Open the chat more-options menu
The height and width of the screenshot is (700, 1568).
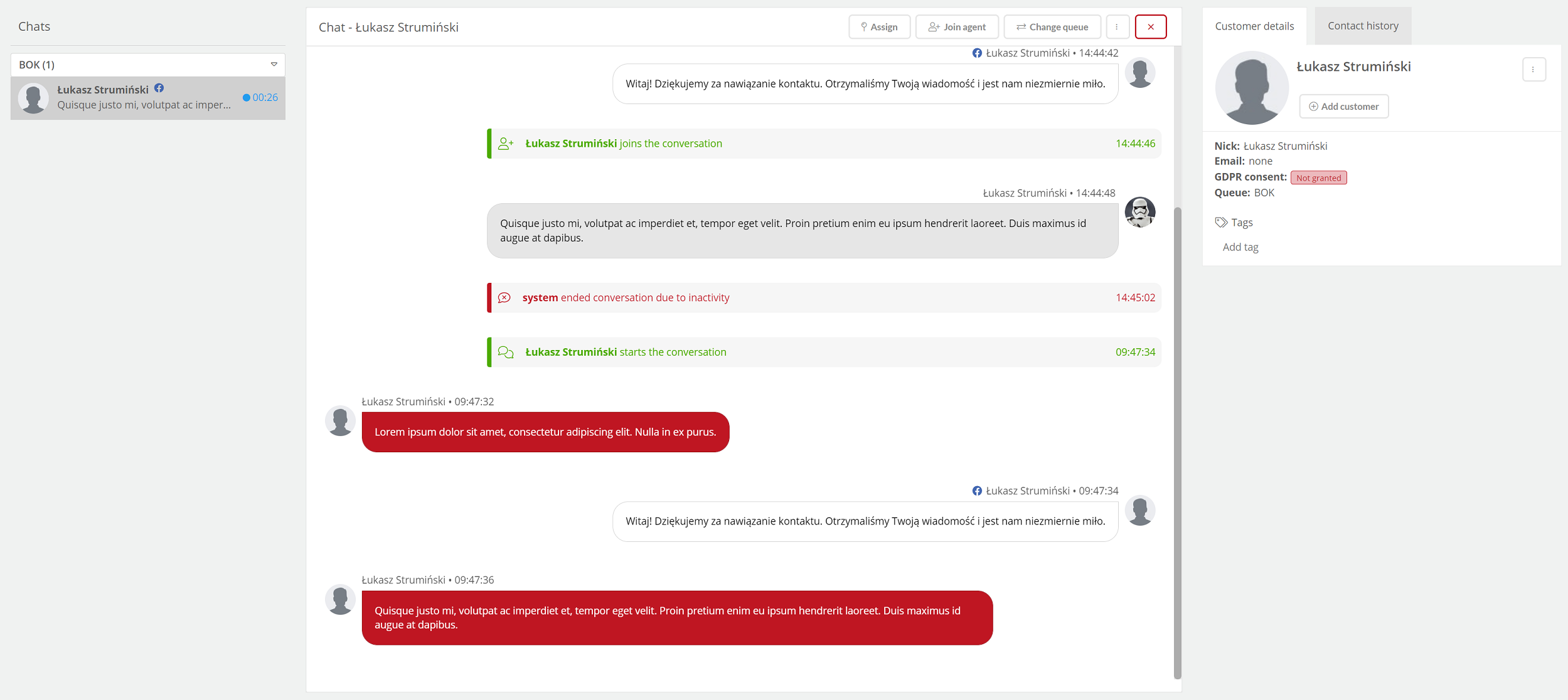coord(1117,27)
